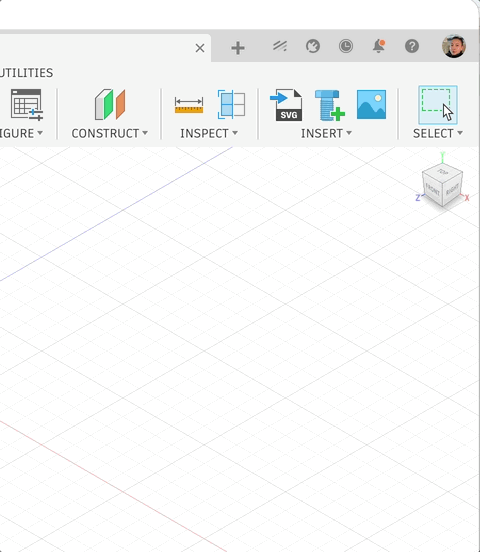Viewport: 480px width, 552px height.
Task: Switch to the Utilities tab
Action: pyautogui.click(x=26, y=73)
